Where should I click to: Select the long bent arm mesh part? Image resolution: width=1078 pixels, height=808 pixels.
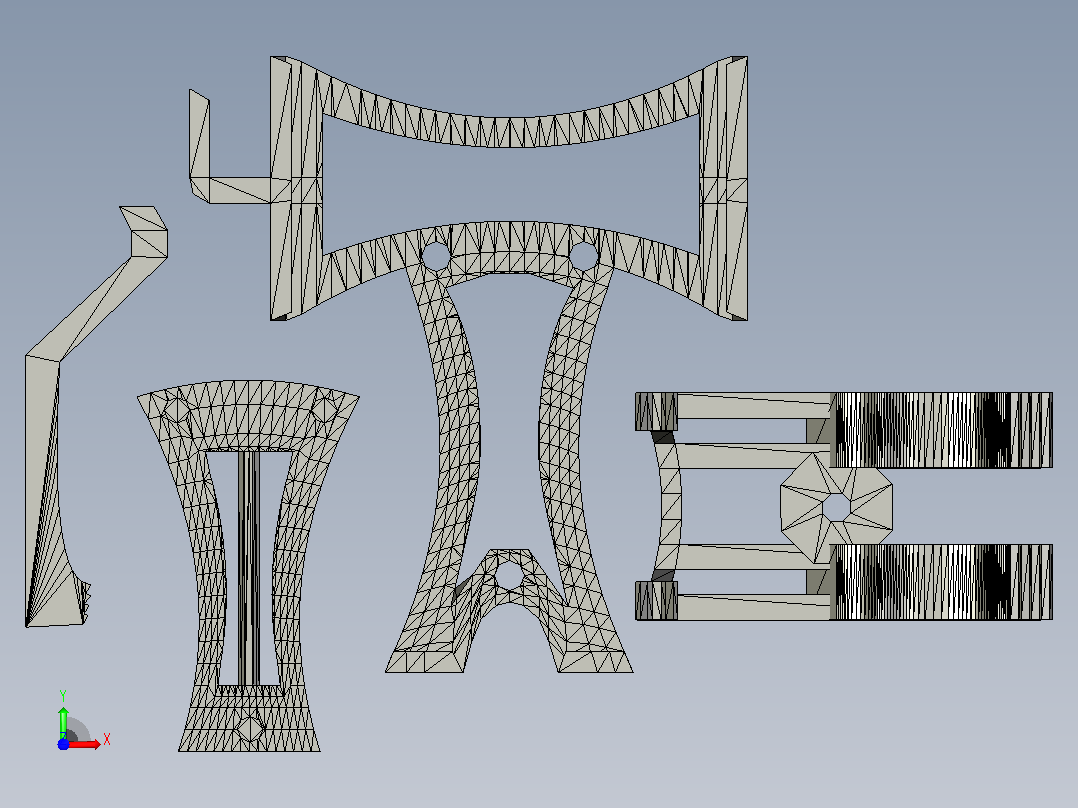click(x=96, y=417)
